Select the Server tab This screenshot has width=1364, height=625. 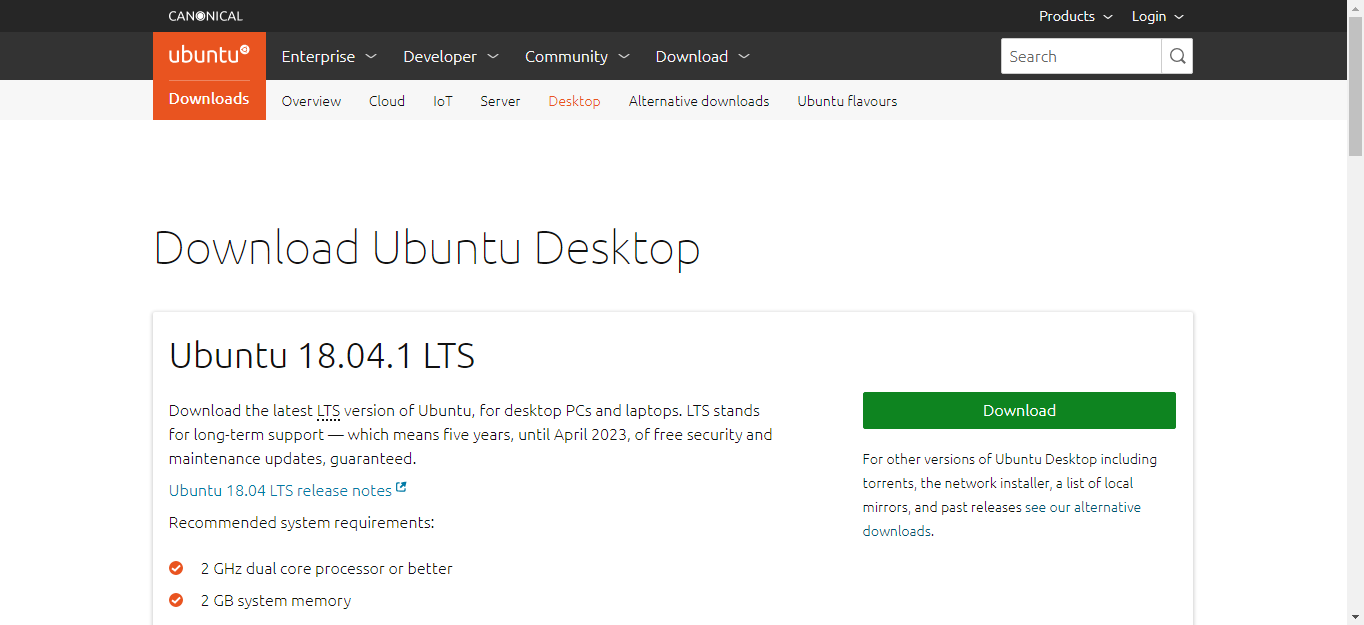(x=500, y=101)
